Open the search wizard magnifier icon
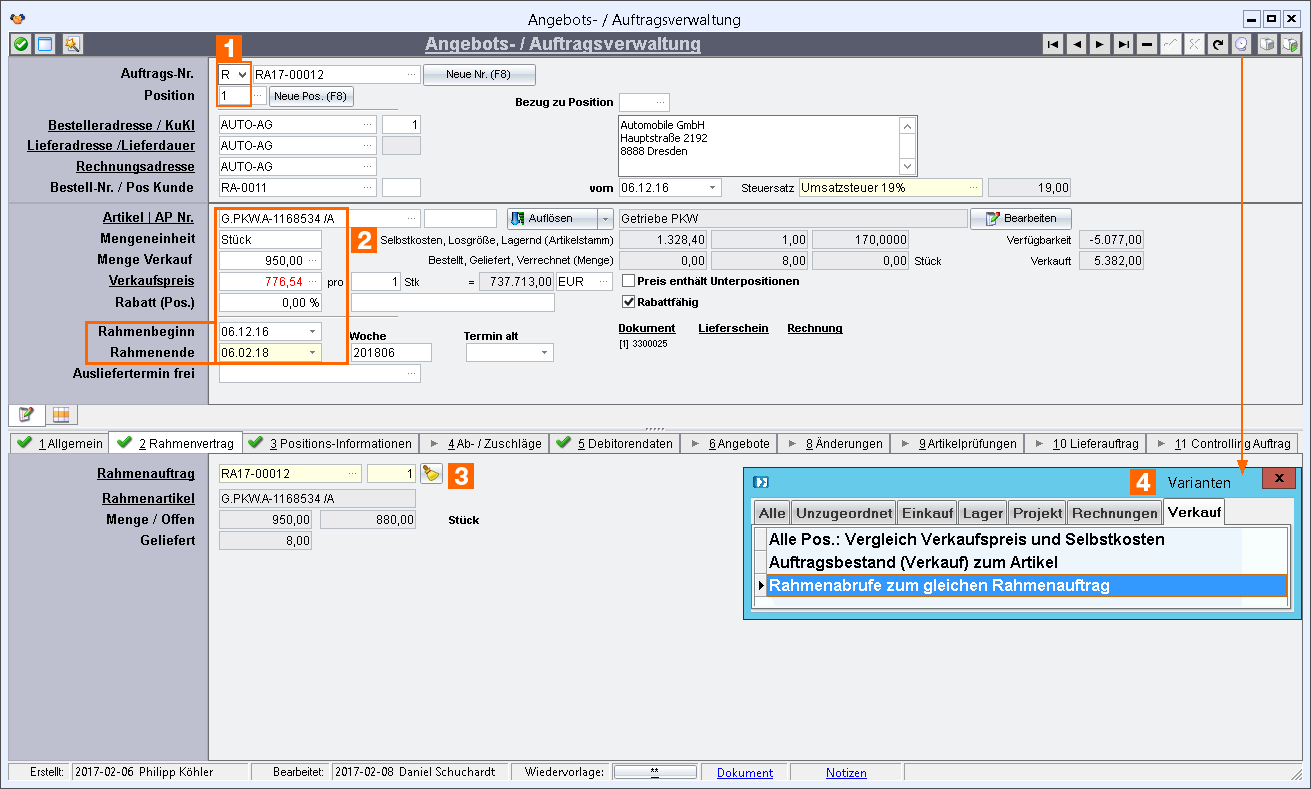Viewport: 1311px width, 789px height. [72, 44]
